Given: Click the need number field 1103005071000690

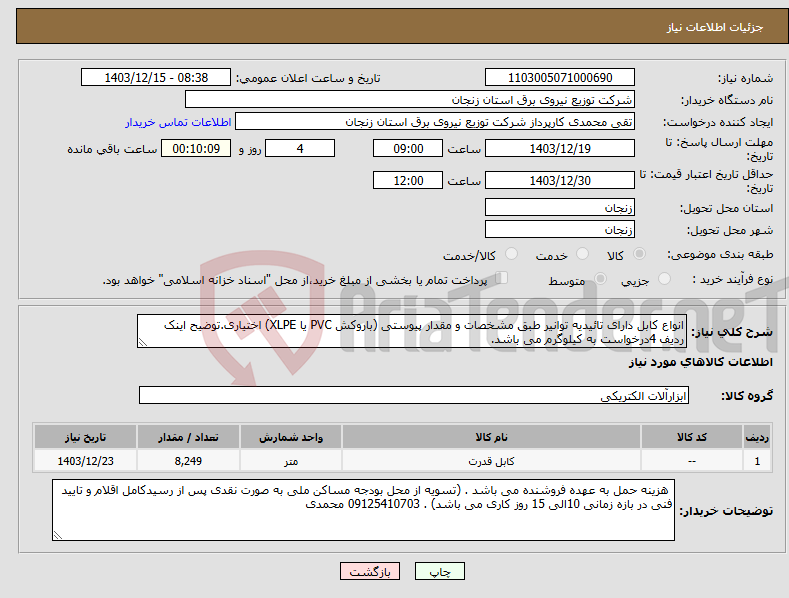Looking at the screenshot, I should tap(560, 78).
